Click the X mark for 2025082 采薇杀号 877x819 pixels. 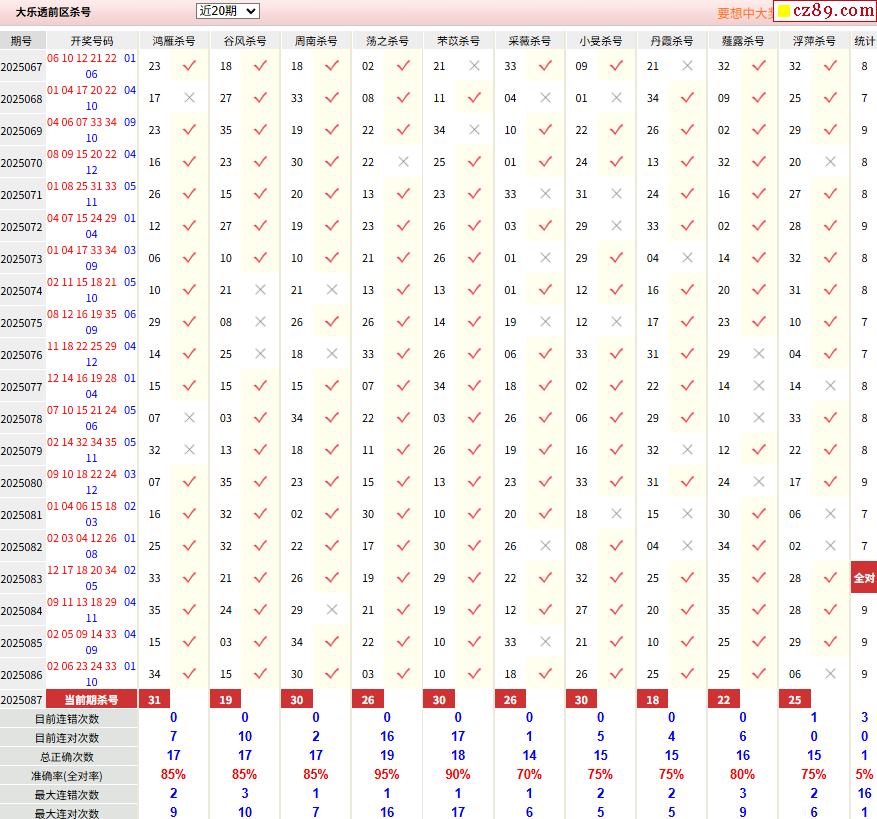(545, 545)
